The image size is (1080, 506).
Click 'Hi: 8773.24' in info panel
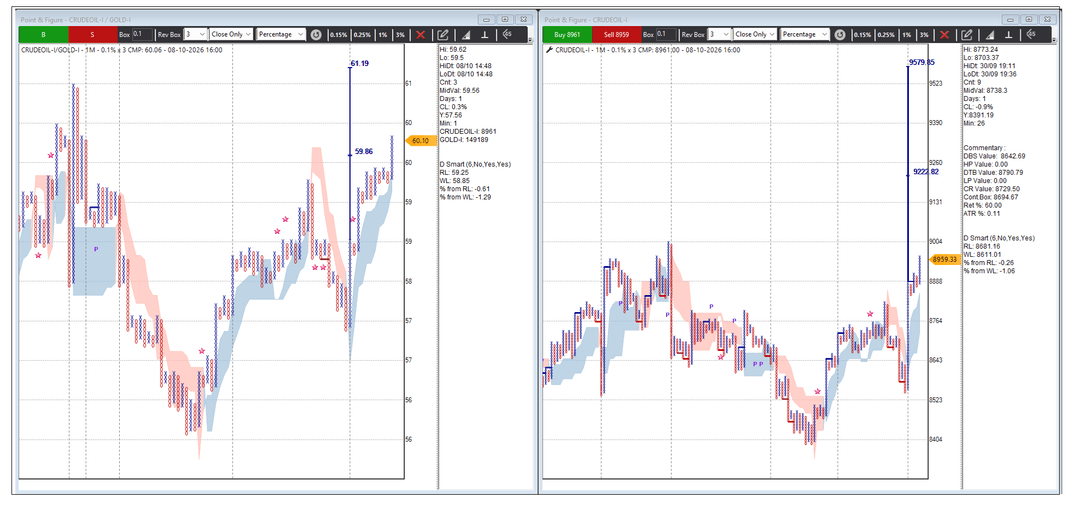point(981,50)
